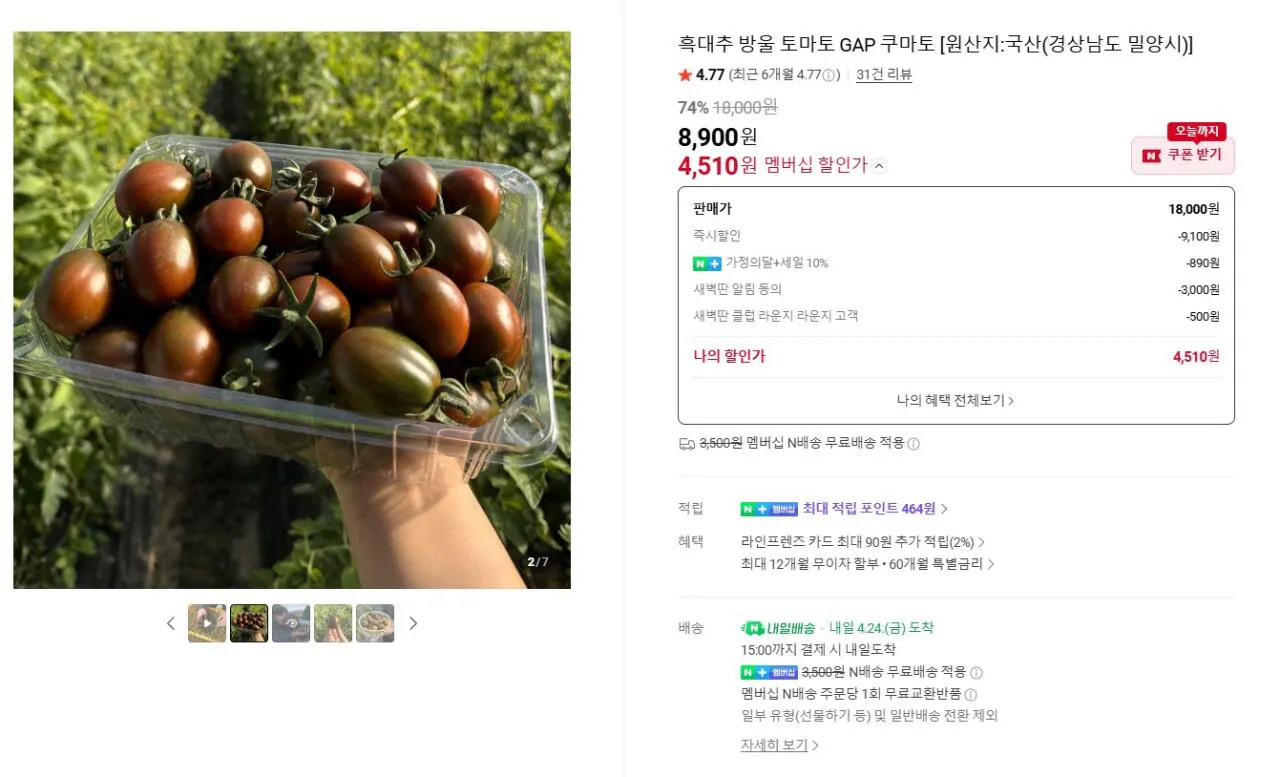This screenshot has height=777, width=1280.
Task: Click the info icon next to free shipping
Action: [913, 443]
